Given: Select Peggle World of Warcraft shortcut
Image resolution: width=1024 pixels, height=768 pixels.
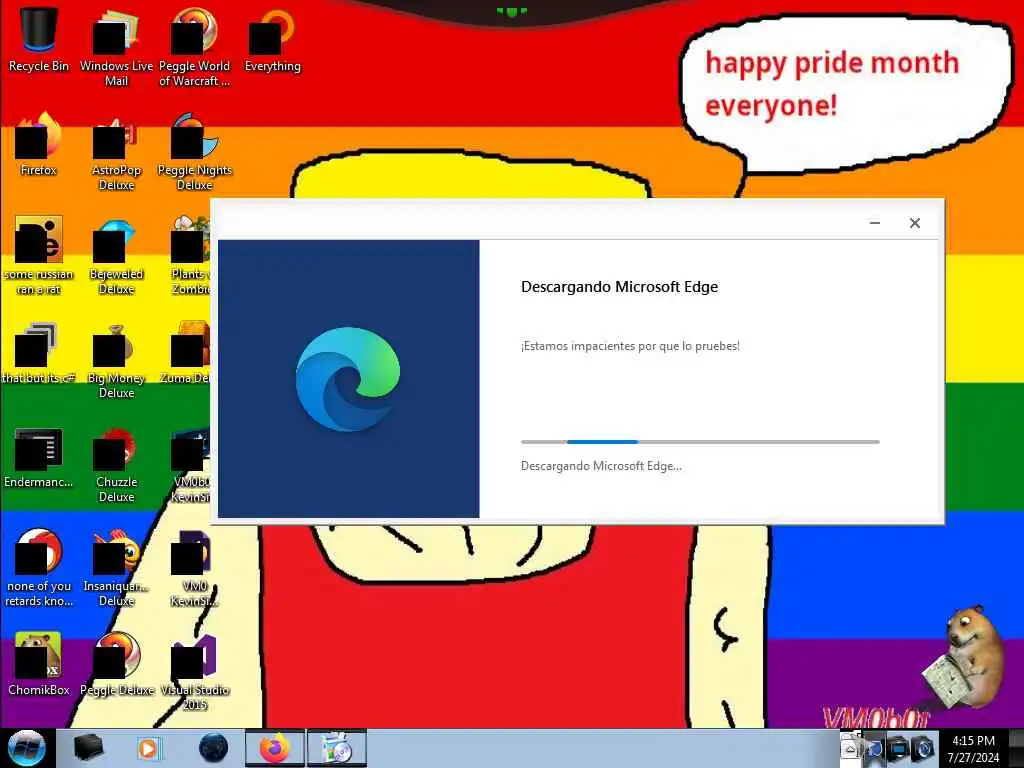Looking at the screenshot, I should [x=195, y=47].
